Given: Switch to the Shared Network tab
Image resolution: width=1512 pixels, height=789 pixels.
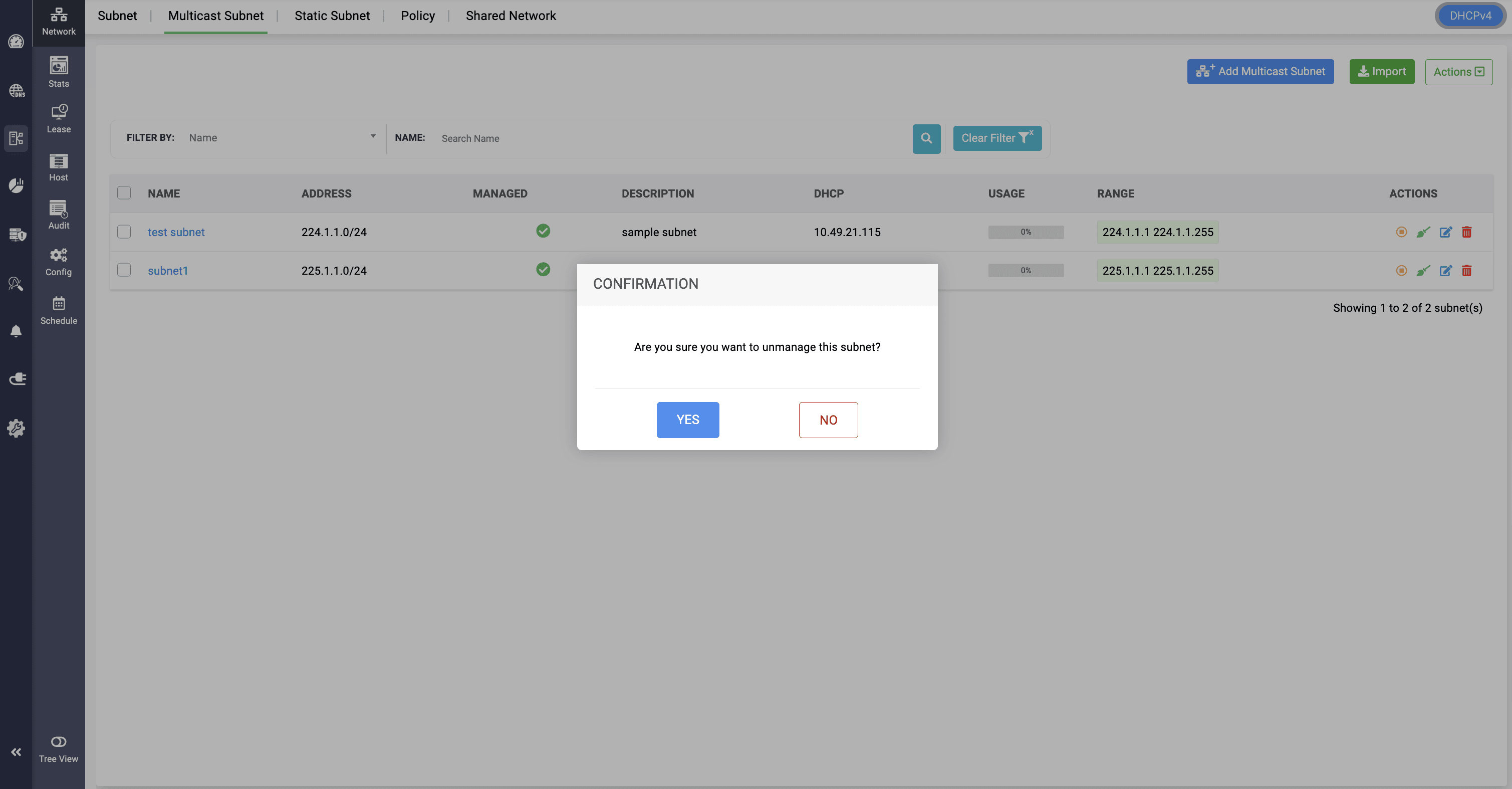Looking at the screenshot, I should tap(510, 16).
